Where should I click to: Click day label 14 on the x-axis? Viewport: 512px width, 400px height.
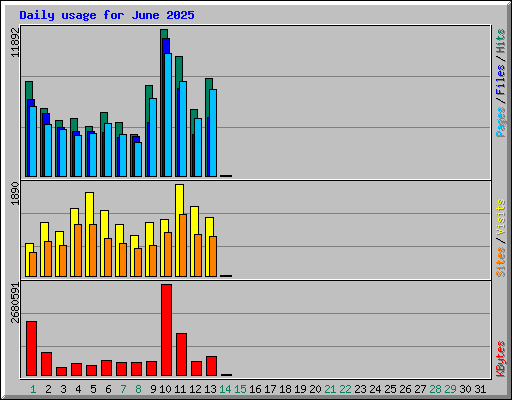coord(225,389)
